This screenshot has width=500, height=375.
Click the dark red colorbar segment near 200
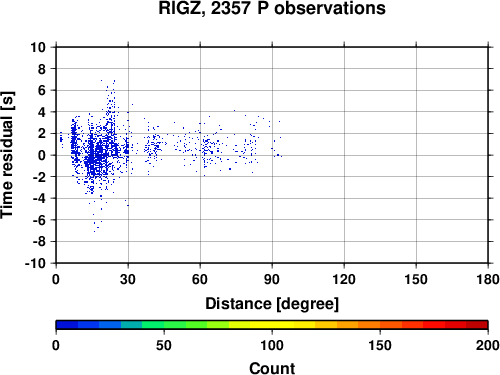(477, 325)
